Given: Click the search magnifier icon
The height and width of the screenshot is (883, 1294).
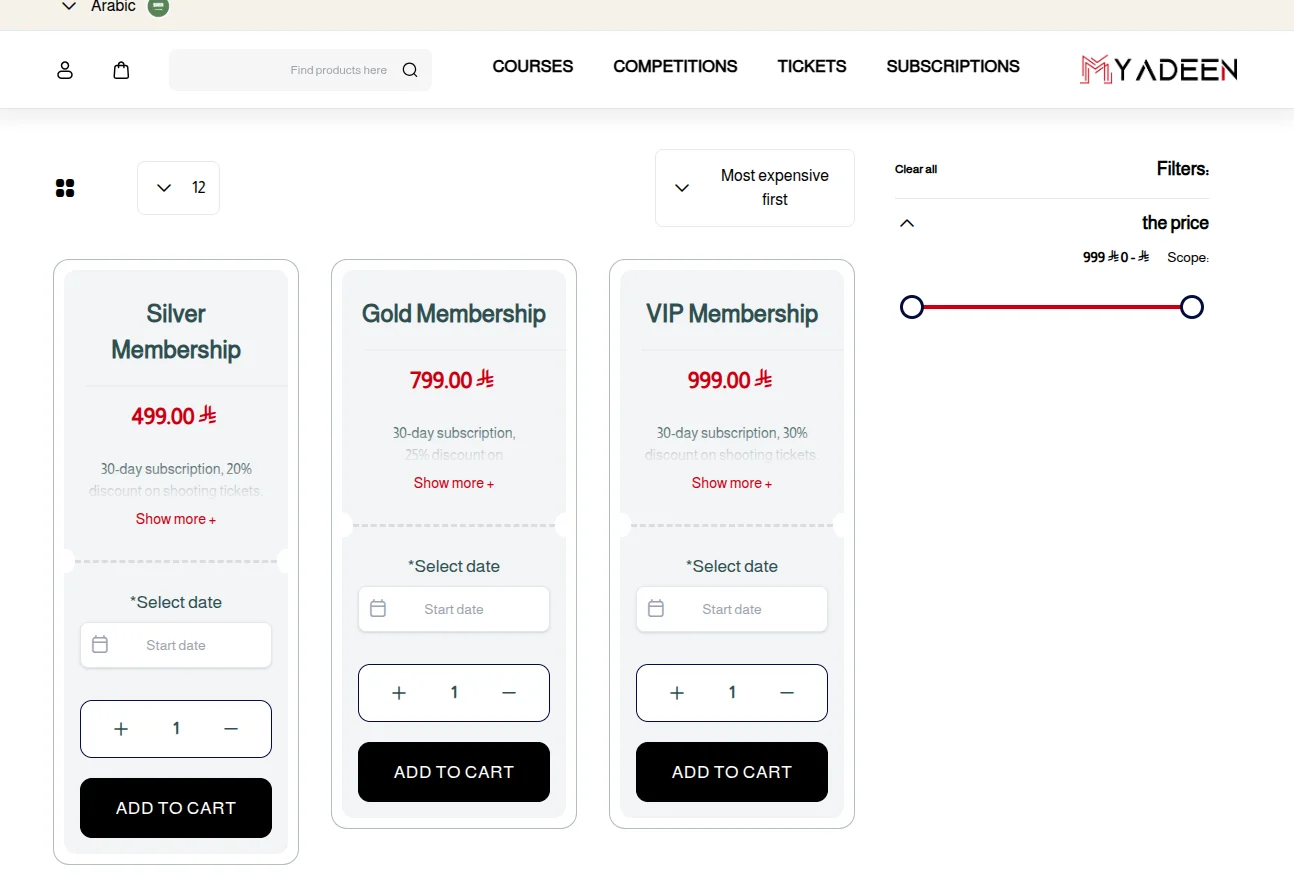Looking at the screenshot, I should pyautogui.click(x=410, y=70).
